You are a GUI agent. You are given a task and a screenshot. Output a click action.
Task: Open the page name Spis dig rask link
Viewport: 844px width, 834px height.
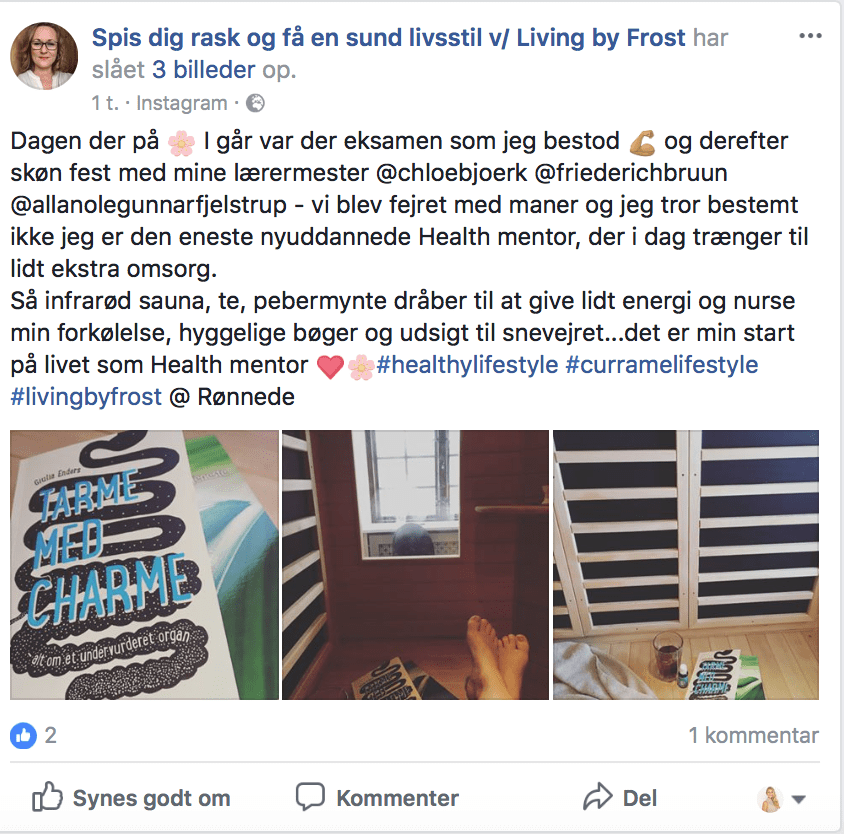click(x=389, y=38)
